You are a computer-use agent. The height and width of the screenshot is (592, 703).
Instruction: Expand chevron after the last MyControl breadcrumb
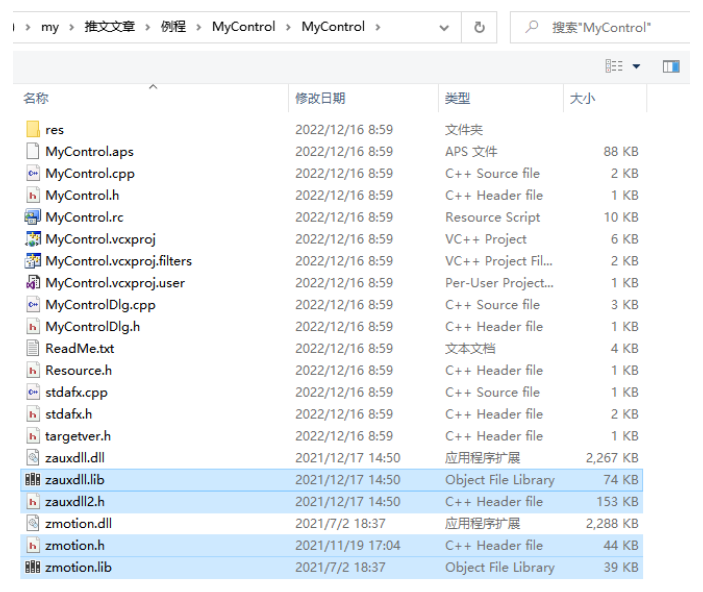click(x=378, y=28)
